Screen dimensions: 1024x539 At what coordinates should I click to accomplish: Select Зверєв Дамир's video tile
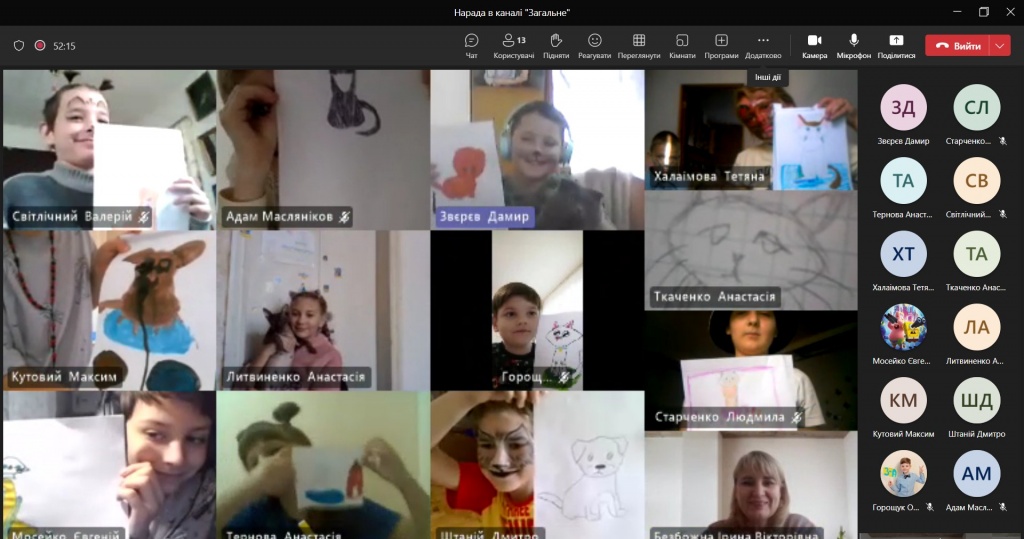tap(536, 150)
